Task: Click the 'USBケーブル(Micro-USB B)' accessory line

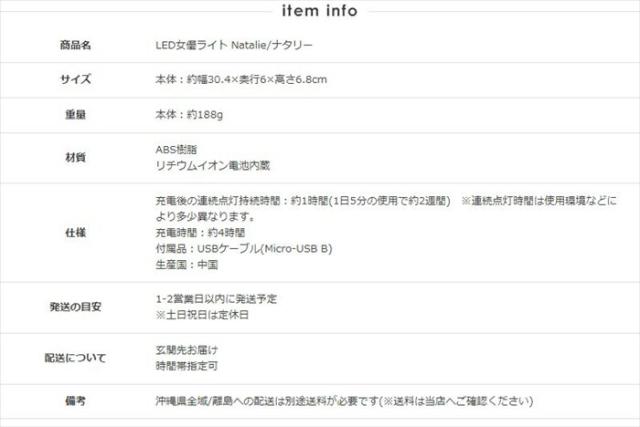Action: point(244,249)
